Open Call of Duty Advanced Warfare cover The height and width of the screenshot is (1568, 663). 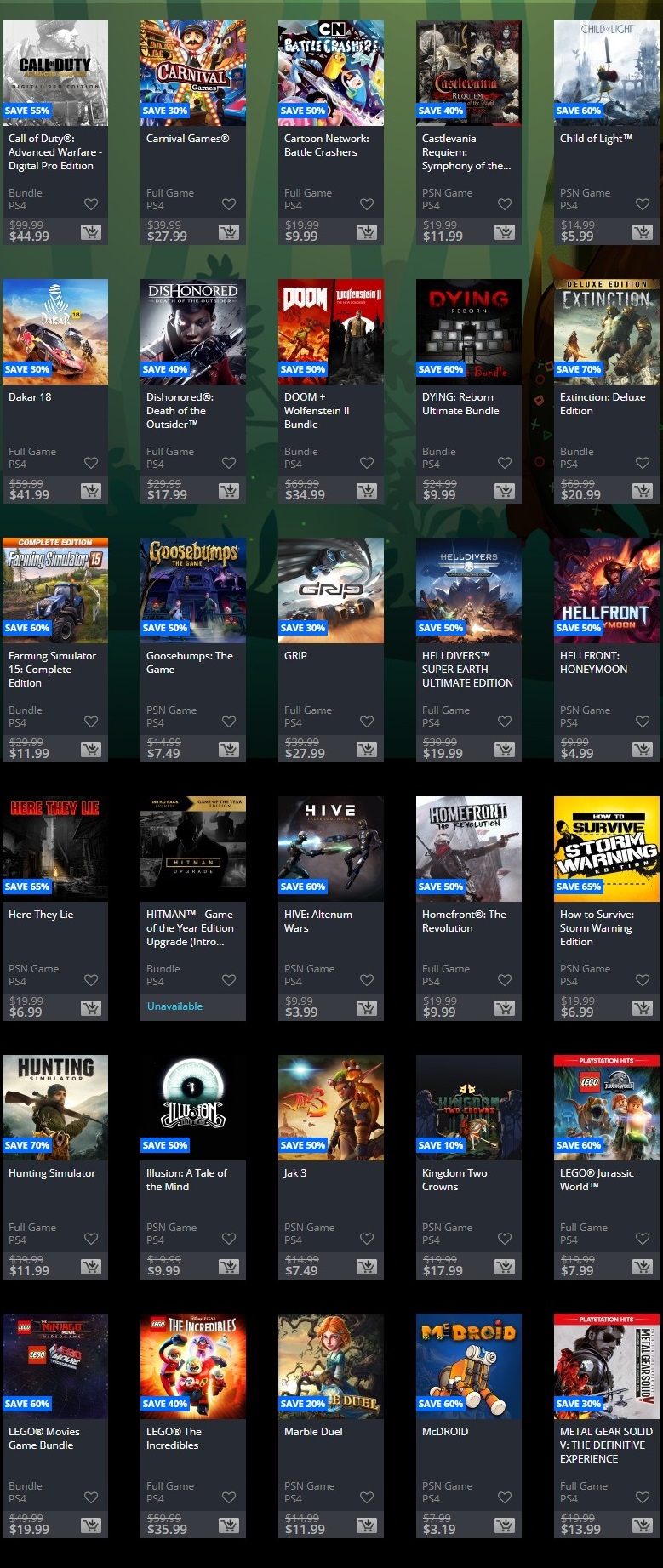(x=55, y=73)
